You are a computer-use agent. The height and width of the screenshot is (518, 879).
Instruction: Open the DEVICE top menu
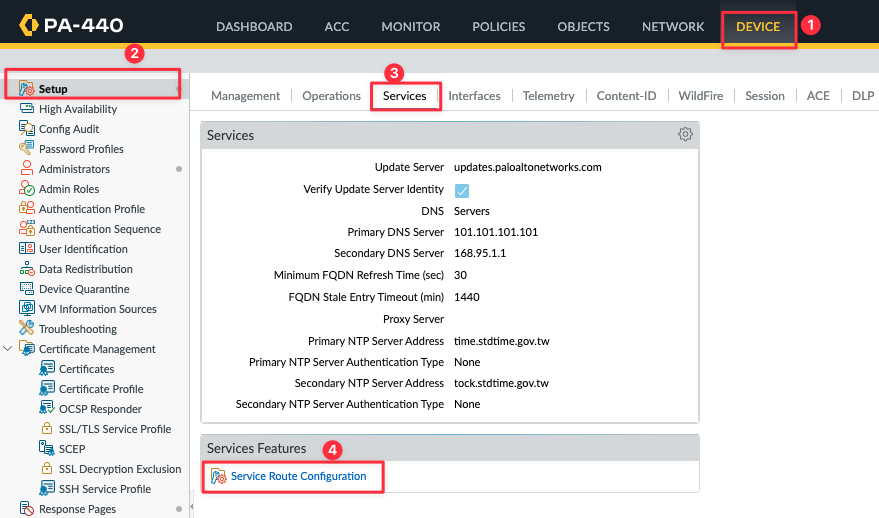[758, 26]
